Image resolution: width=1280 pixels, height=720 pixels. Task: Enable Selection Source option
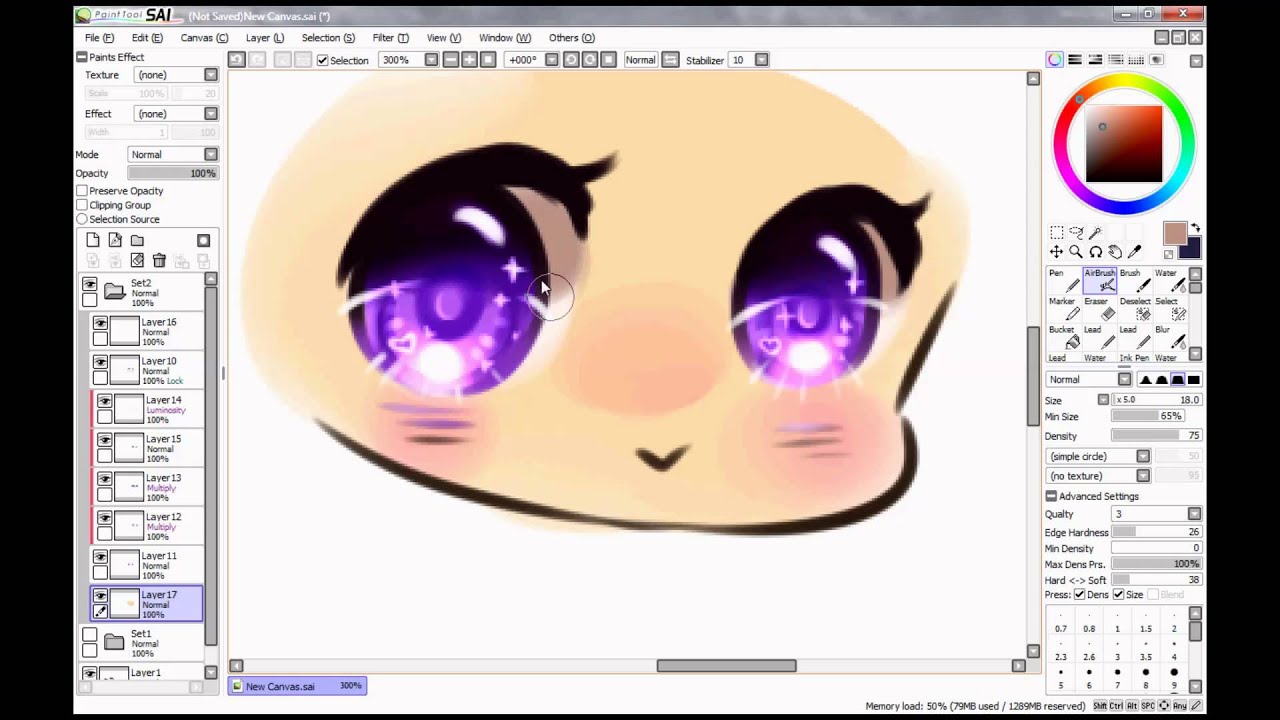[82, 219]
